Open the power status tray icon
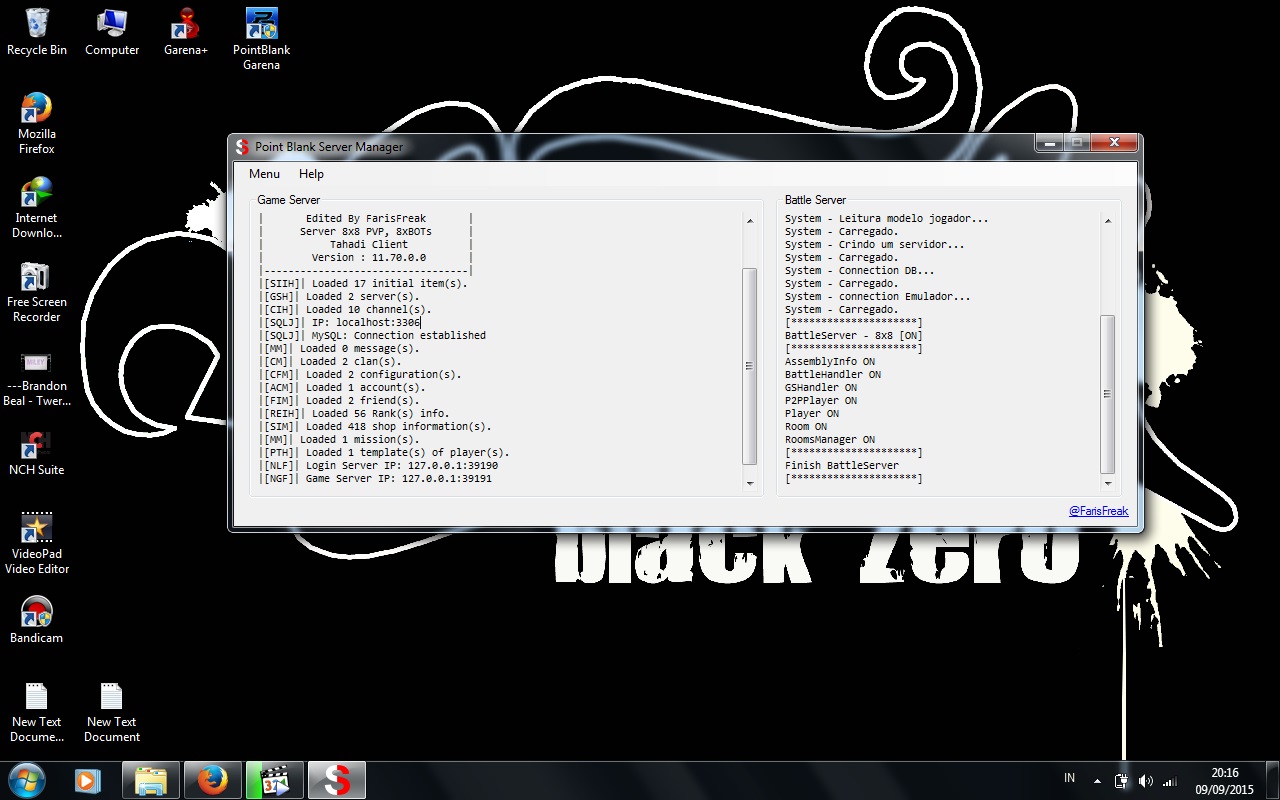The width and height of the screenshot is (1280, 800). point(1121,780)
